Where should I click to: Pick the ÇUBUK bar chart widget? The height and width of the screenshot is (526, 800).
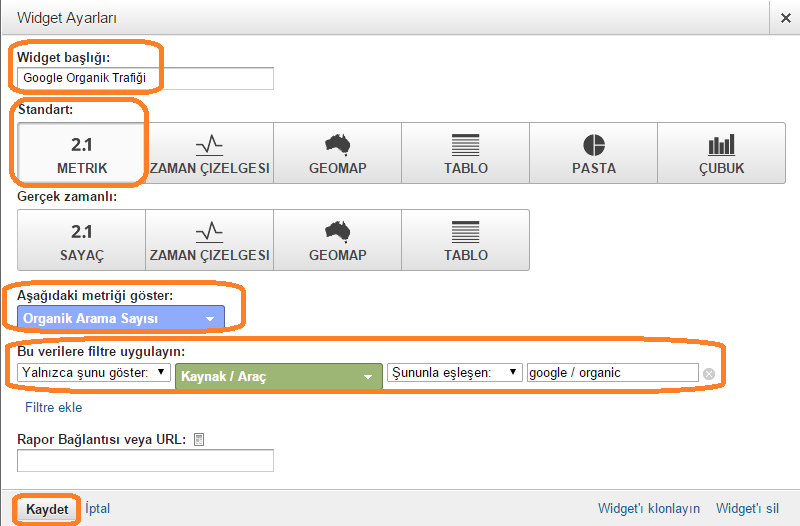click(x=721, y=153)
